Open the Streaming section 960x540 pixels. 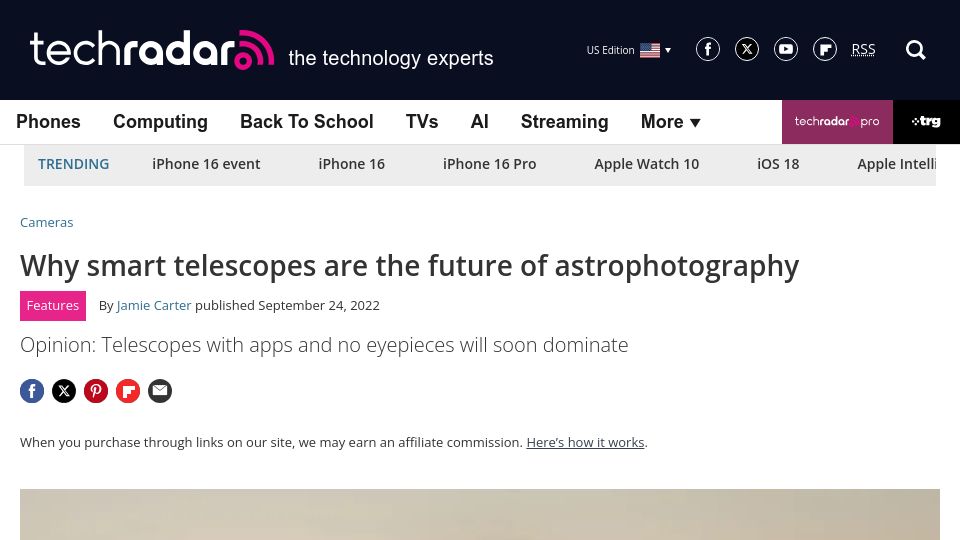(564, 122)
